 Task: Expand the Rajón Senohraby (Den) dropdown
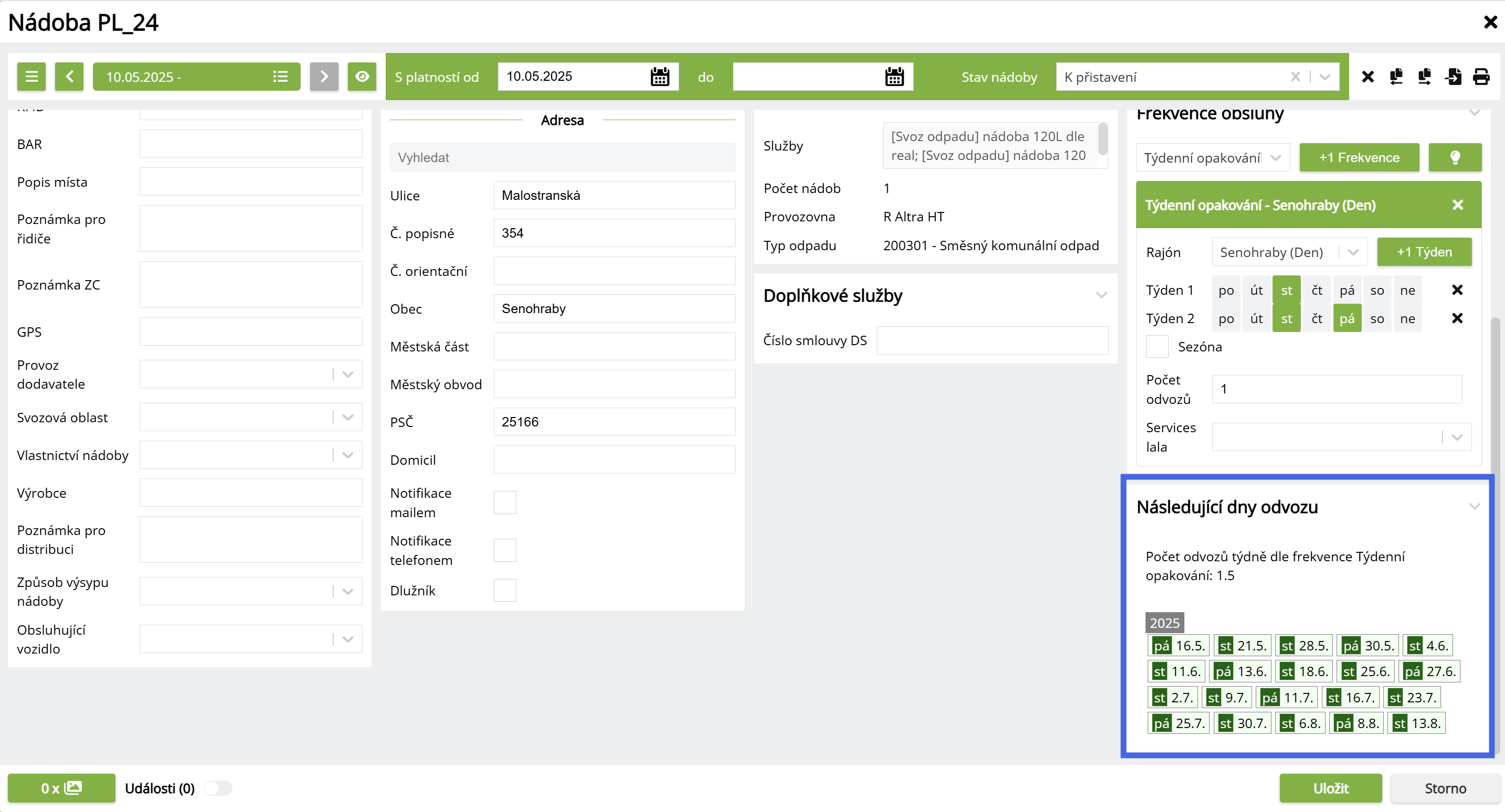(x=1353, y=252)
